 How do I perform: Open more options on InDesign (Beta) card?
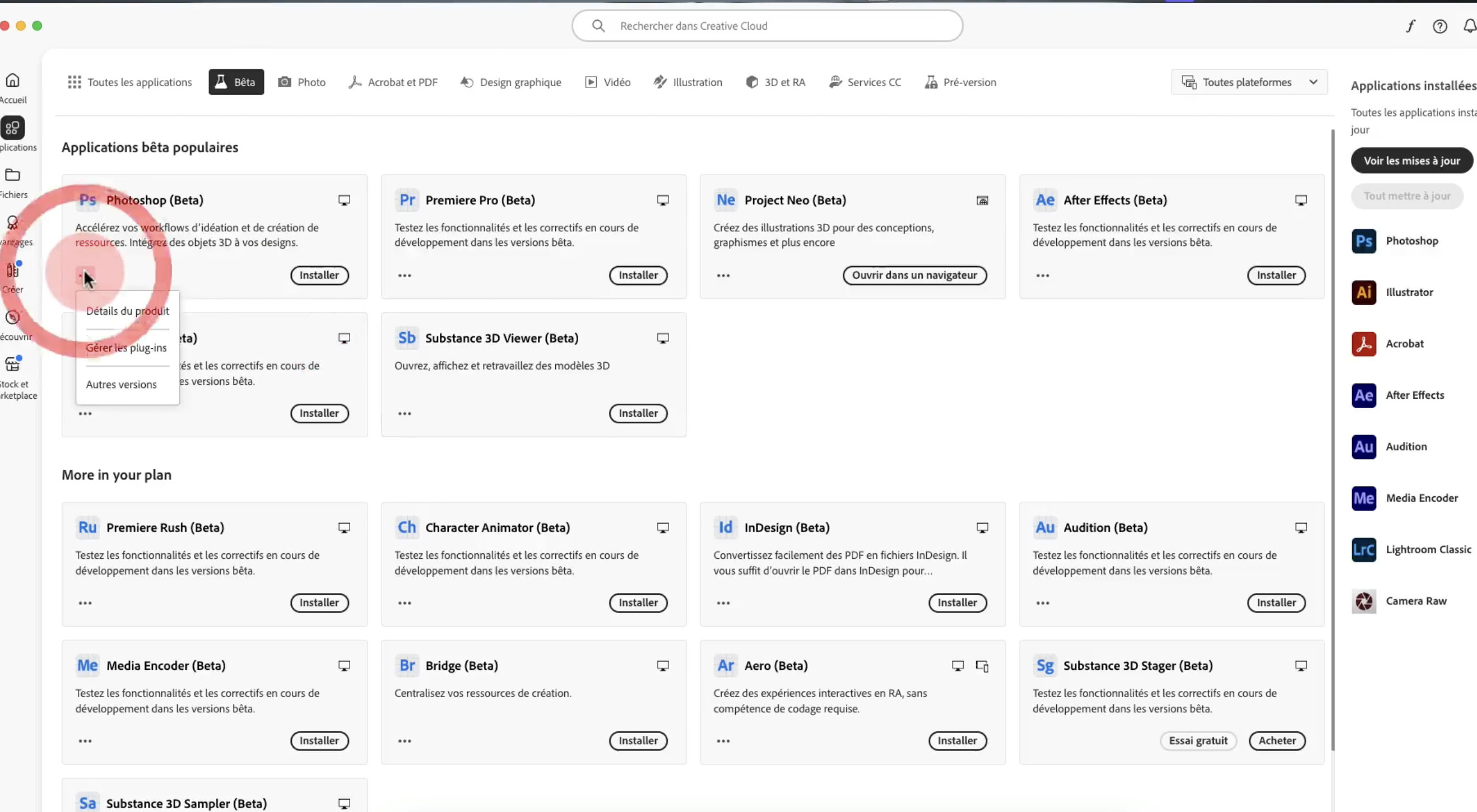(x=723, y=604)
